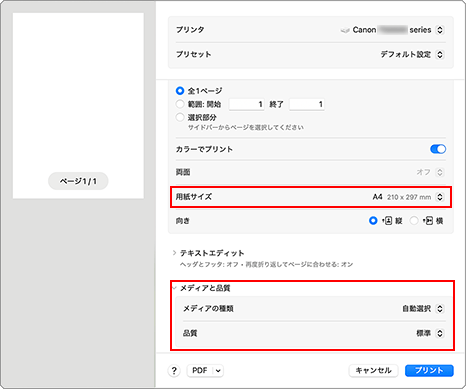Toggle the カラーでプリント switch

pos(438,149)
